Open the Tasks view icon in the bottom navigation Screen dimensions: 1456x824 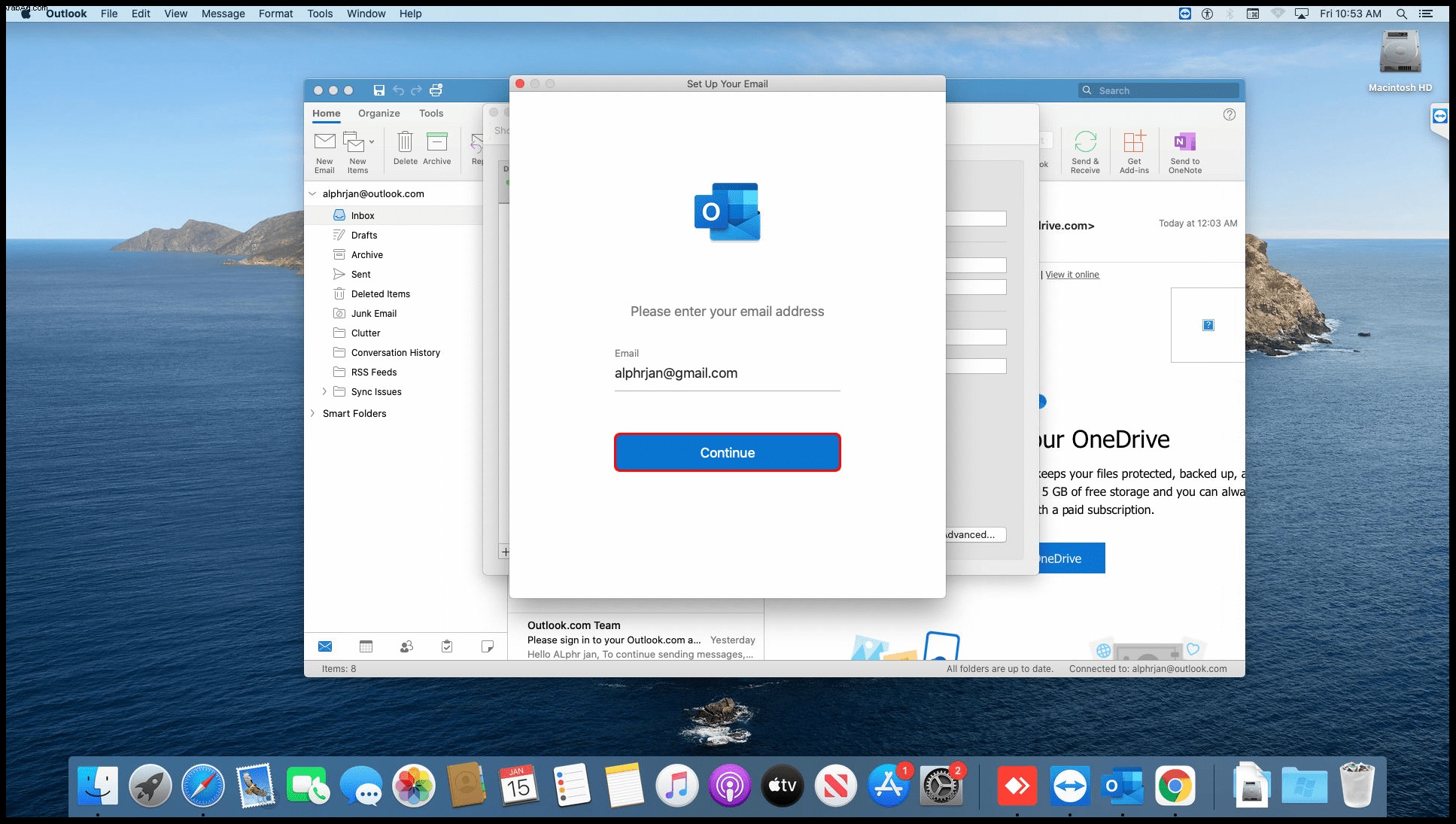[447, 646]
